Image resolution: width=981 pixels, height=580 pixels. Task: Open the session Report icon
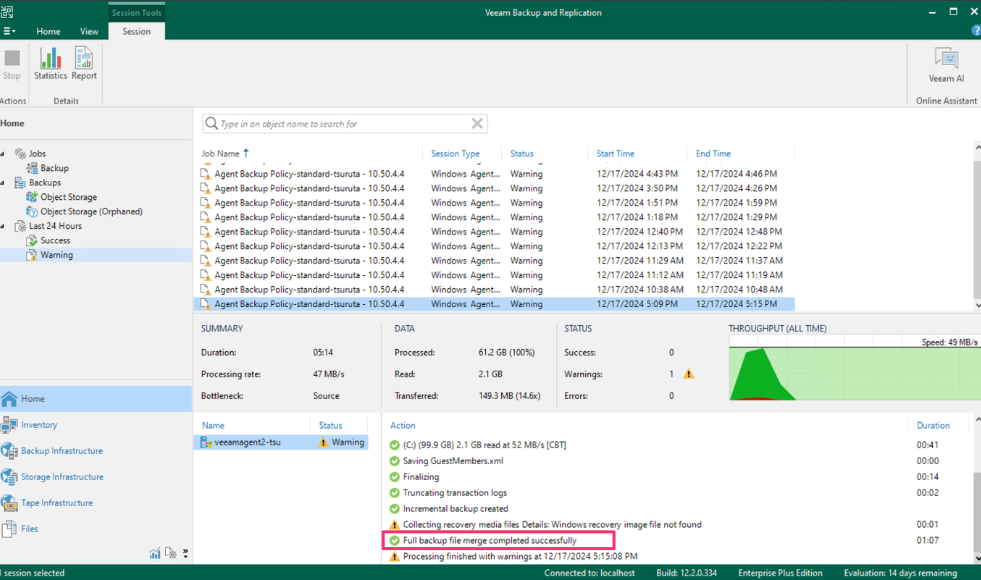[84, 58]
